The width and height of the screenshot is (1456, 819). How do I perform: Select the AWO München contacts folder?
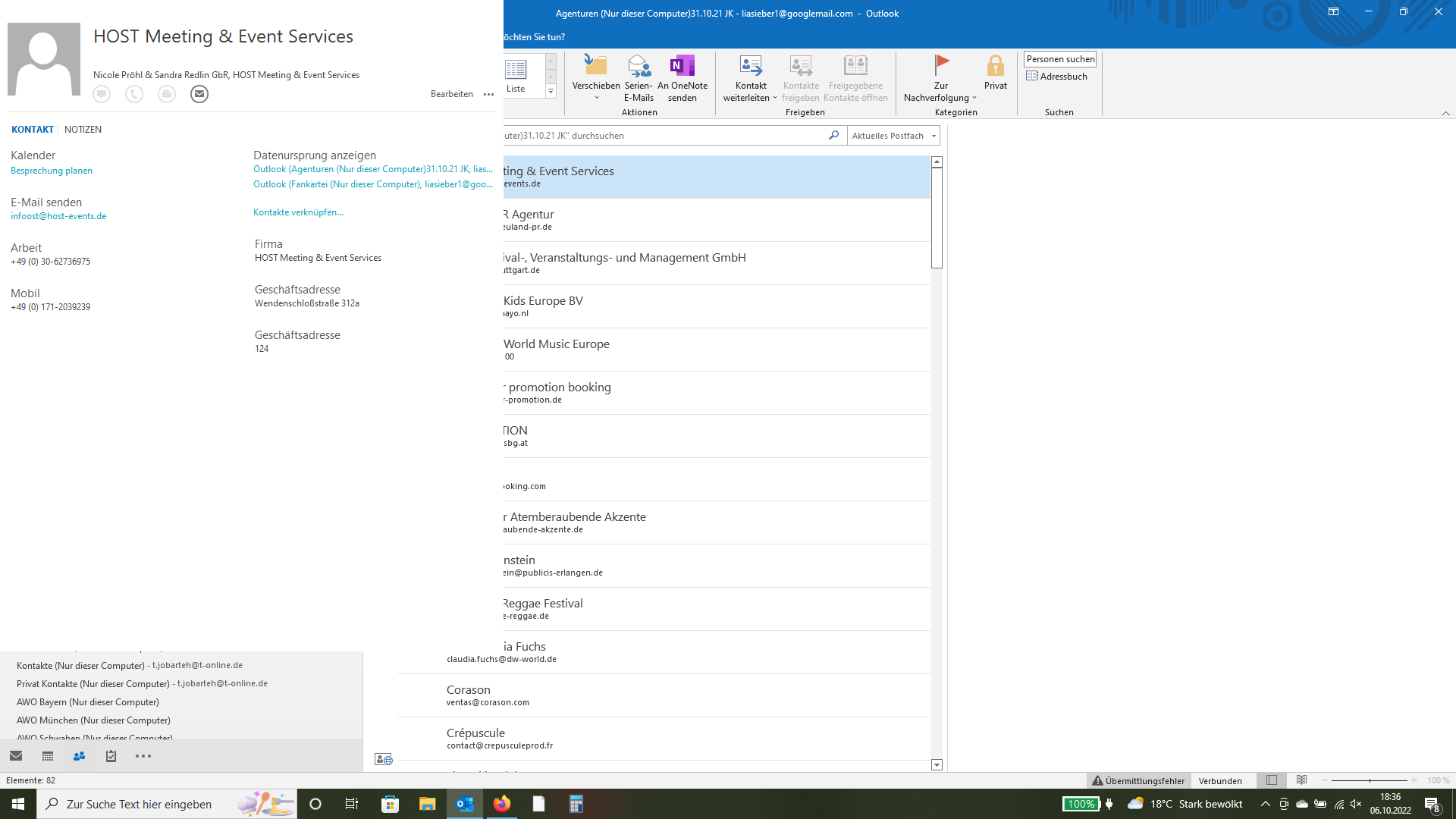coord(93,720)
